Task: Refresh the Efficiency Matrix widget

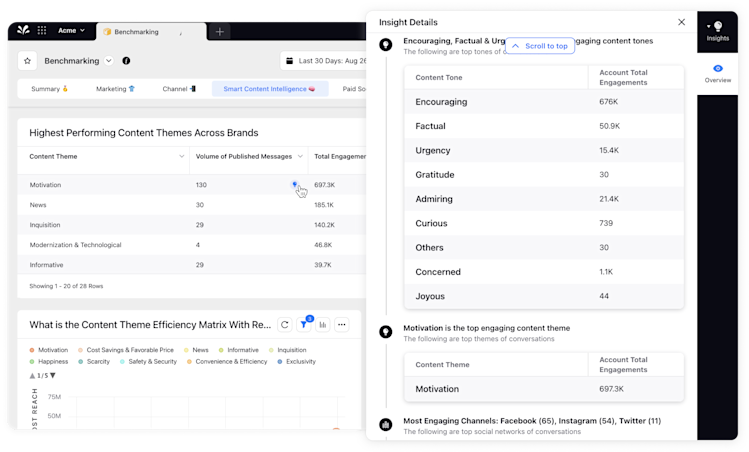Action: [x=285, y=325]
